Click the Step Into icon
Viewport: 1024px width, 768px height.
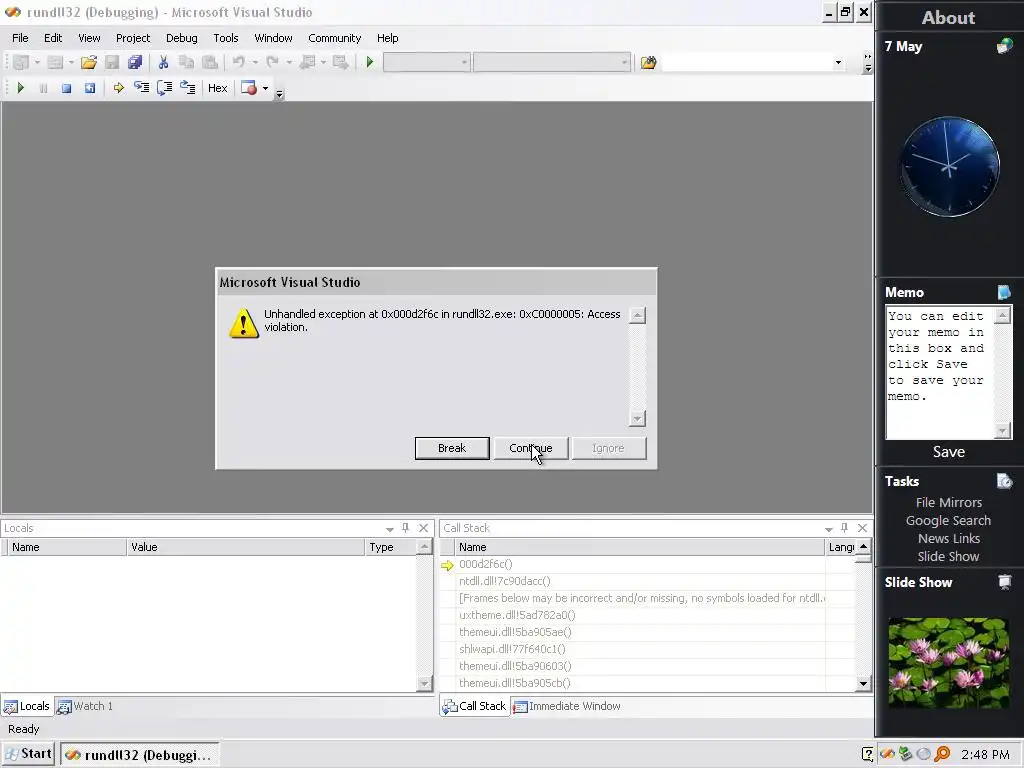tap(141, 88)
